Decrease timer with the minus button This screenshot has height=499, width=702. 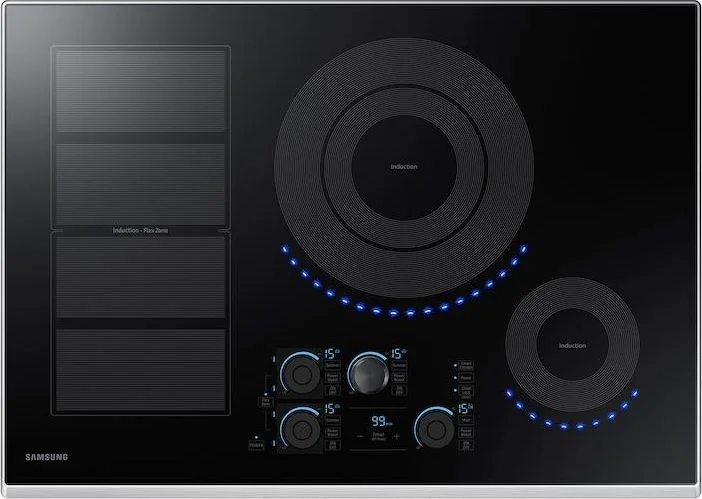click(360, 436)
